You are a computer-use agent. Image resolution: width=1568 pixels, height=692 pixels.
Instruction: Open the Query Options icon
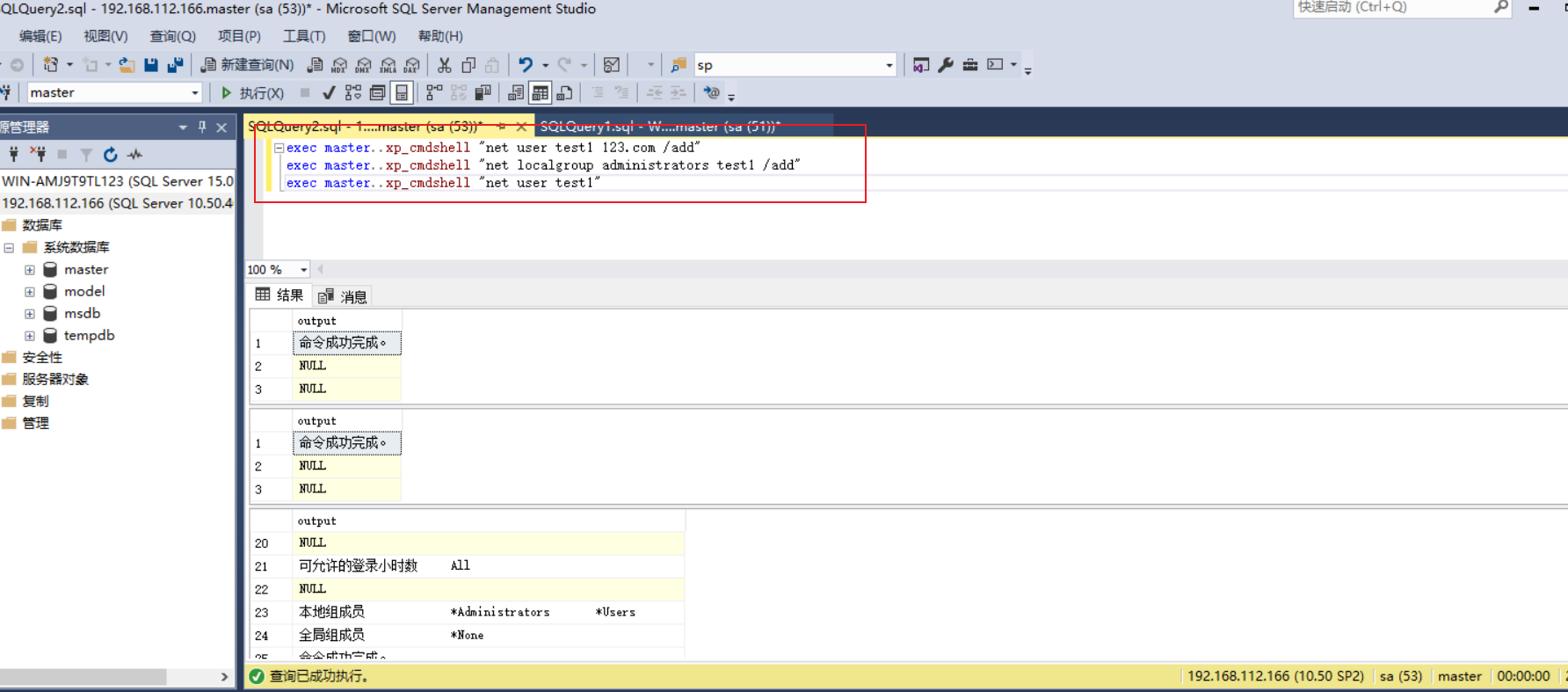378,93
